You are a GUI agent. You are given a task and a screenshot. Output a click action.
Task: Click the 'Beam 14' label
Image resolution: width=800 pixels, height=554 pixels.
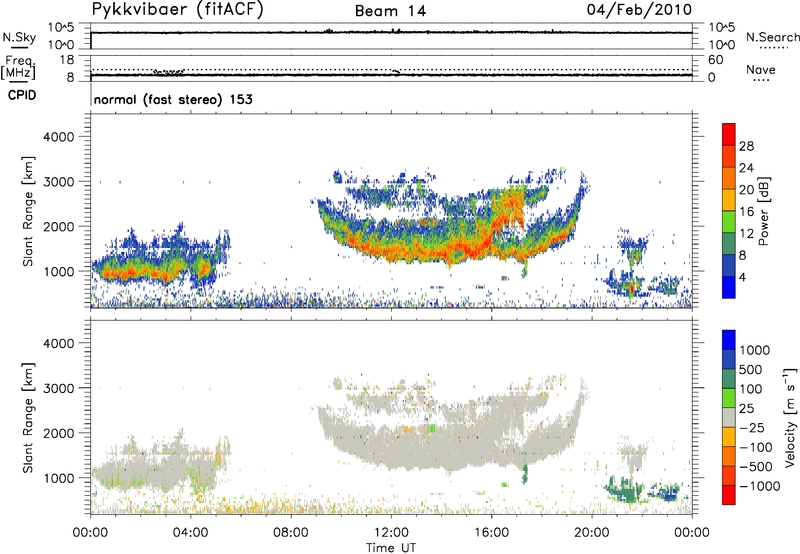point(390,11)
